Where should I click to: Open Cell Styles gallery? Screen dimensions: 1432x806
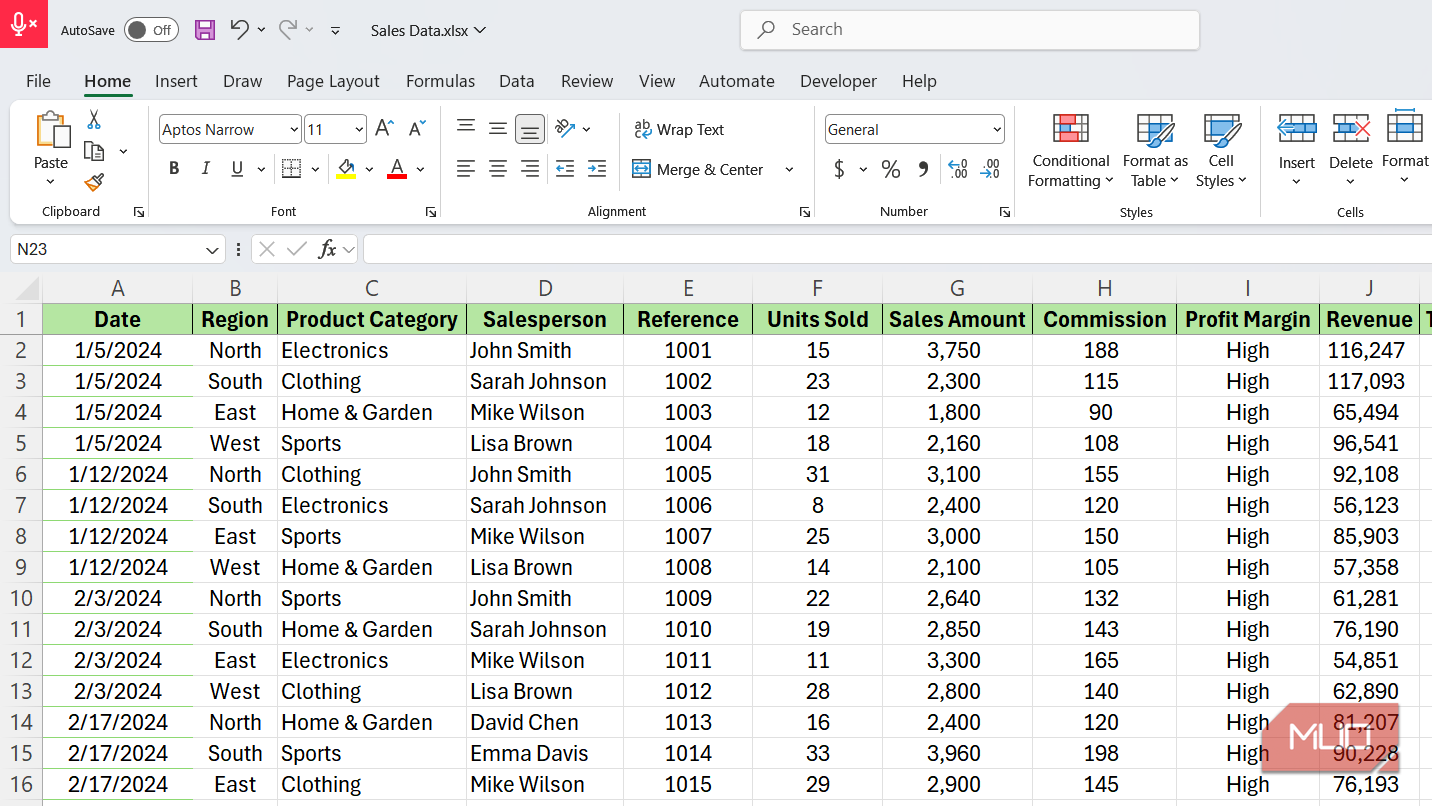click(x=1222, y=150)
